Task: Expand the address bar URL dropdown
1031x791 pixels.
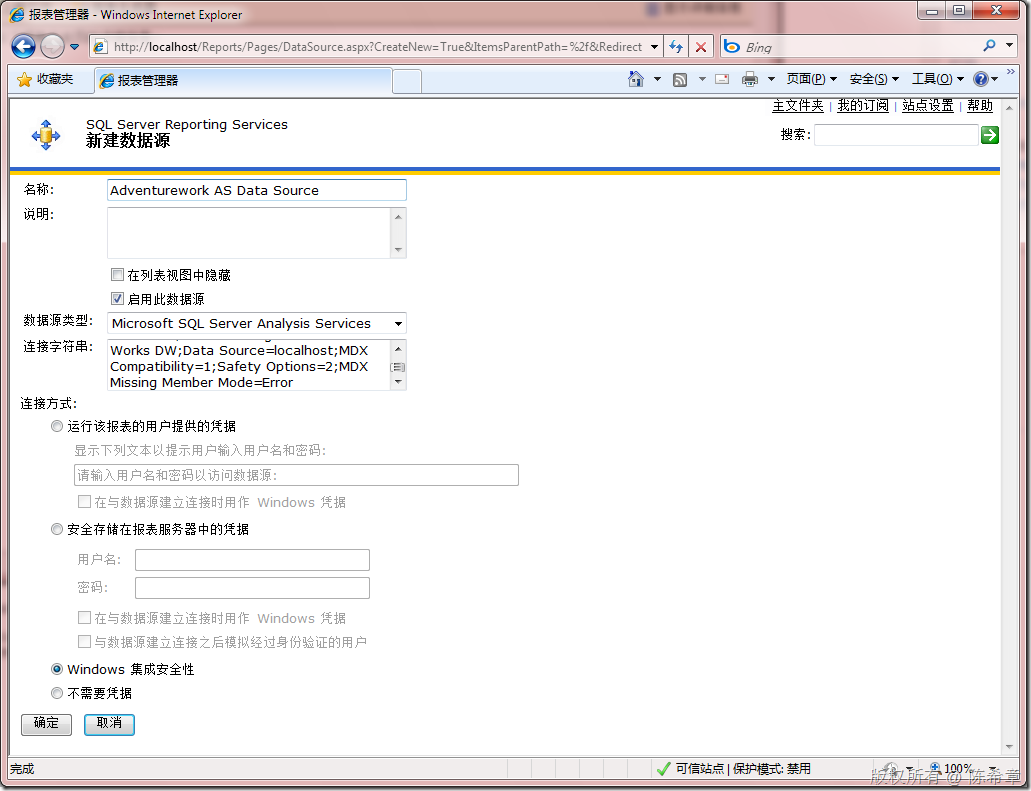Action: tap(654, 47)
